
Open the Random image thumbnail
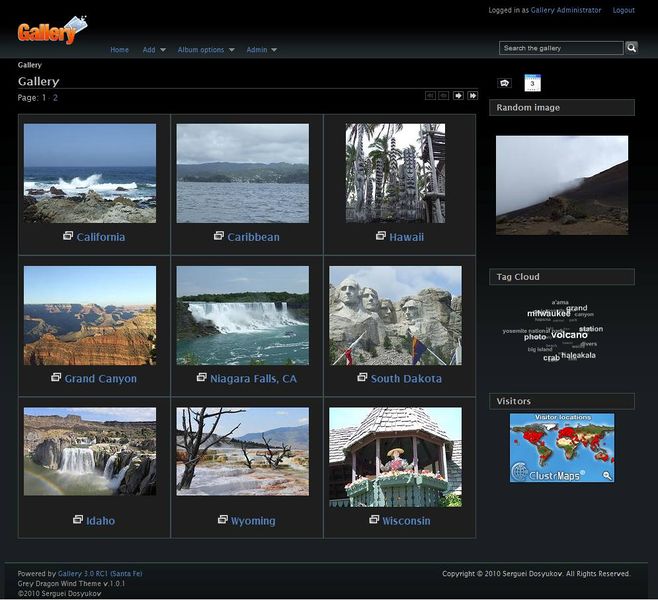(x=562, y=185)
